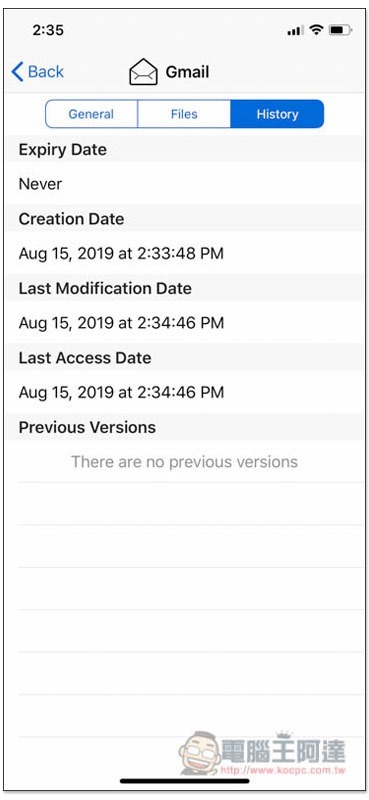Tap the cellular signal bars icon
369x800 pixels.
point(296,31)
